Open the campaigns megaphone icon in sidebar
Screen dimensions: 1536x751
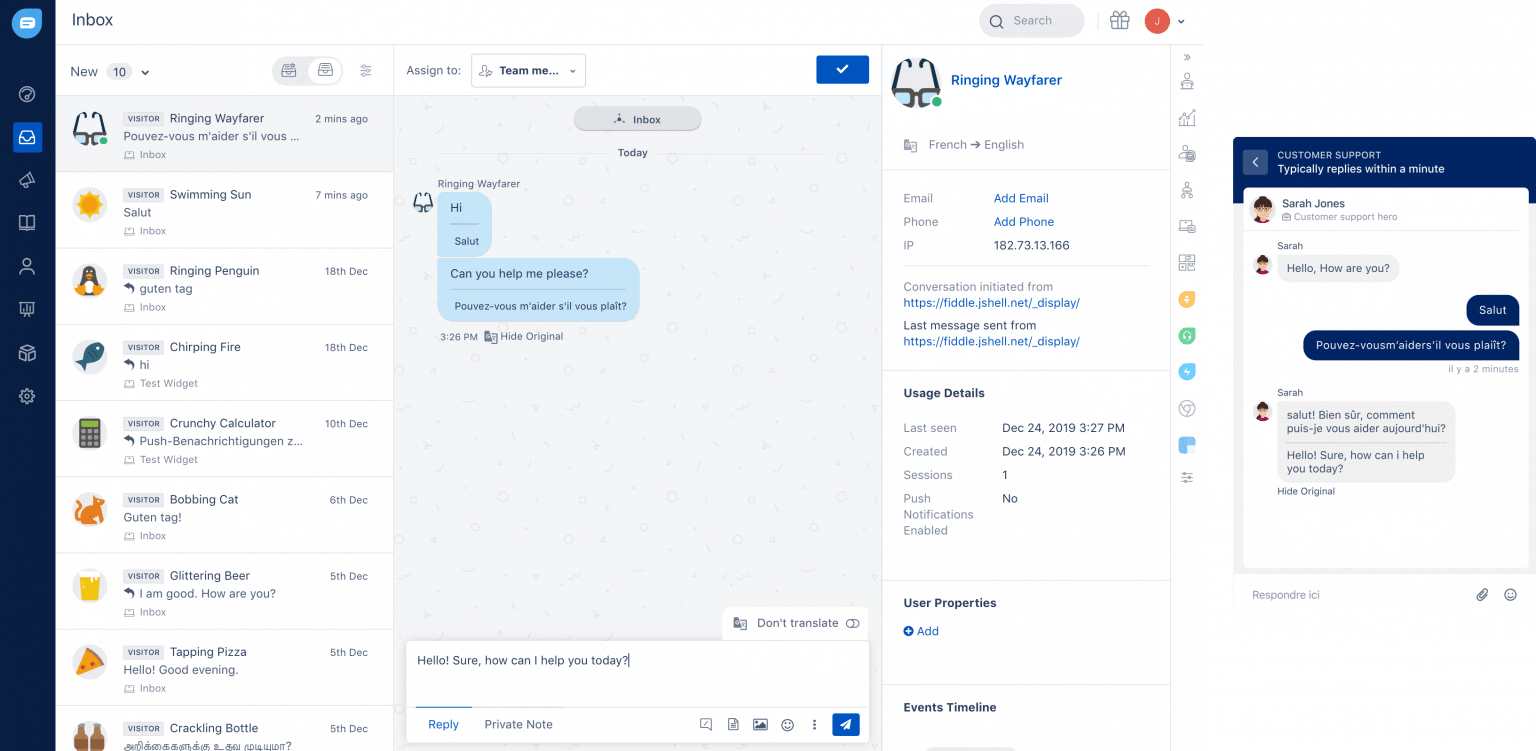pyautogui.click(x=27, y=180)
